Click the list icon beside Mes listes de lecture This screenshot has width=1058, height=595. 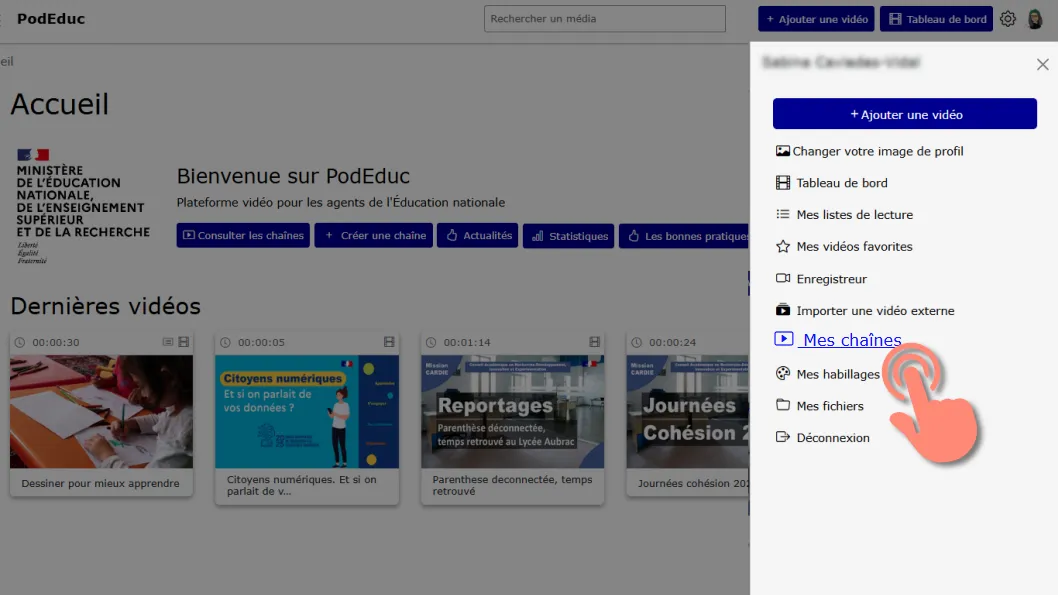(x=783, y=214)
